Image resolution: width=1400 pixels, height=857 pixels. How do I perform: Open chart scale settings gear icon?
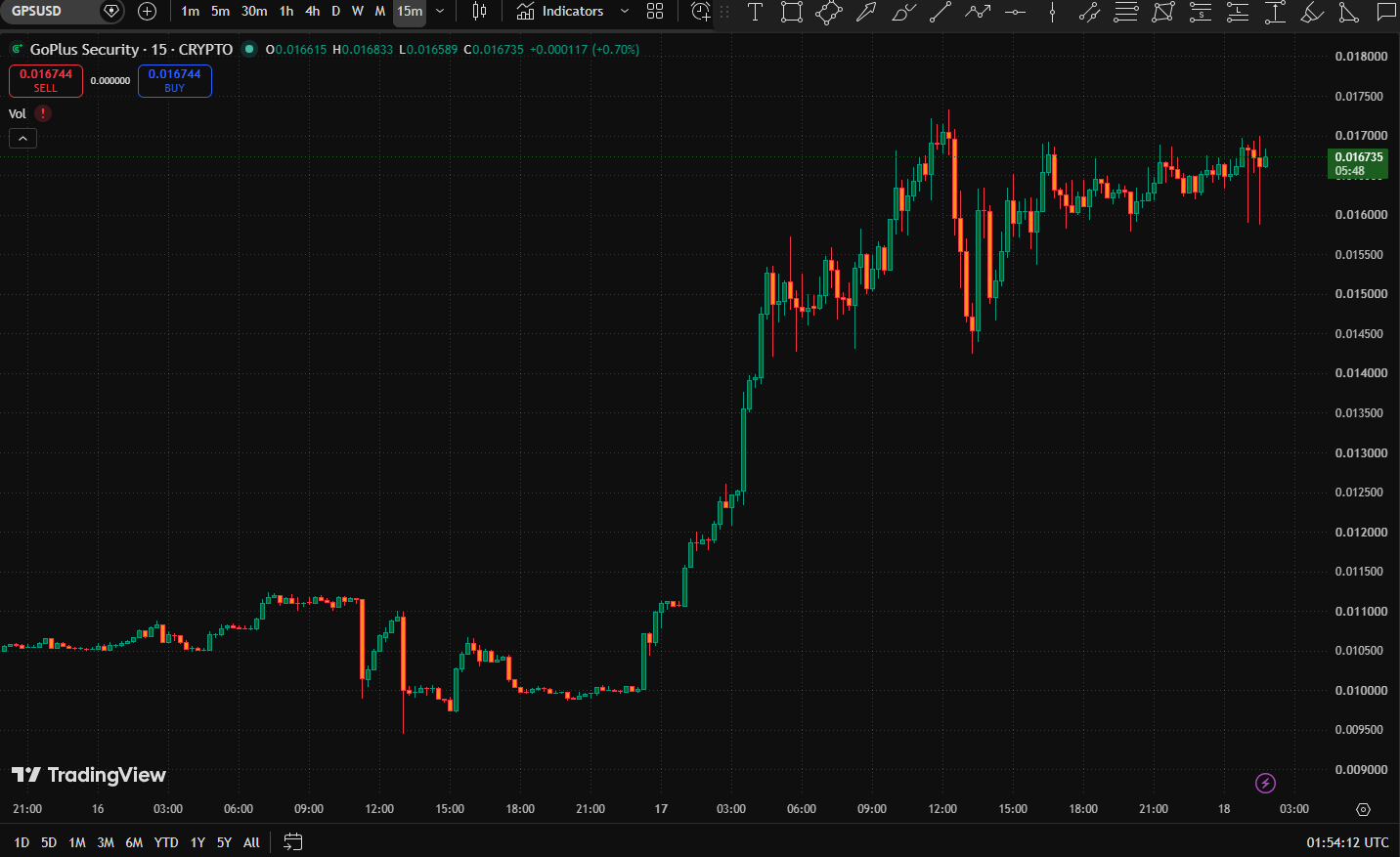1363,809
